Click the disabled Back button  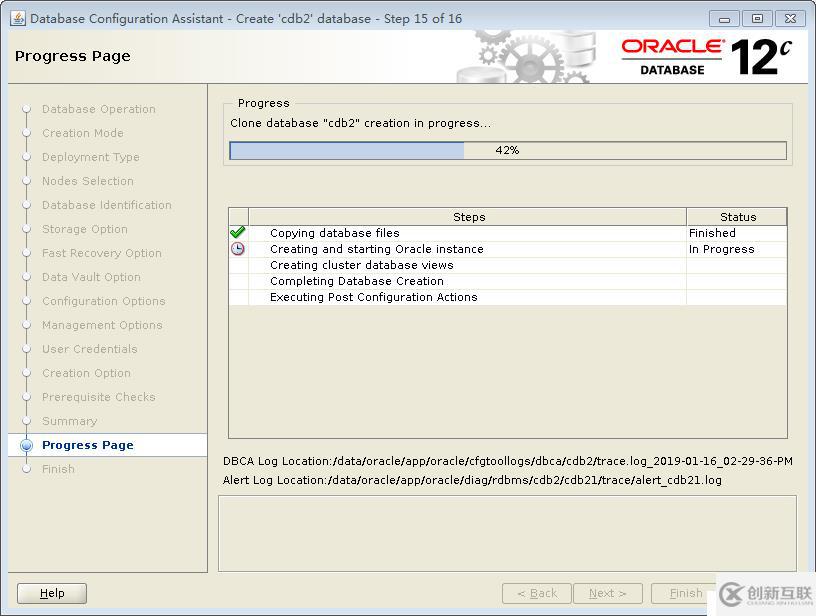click(x=537, y=593)
